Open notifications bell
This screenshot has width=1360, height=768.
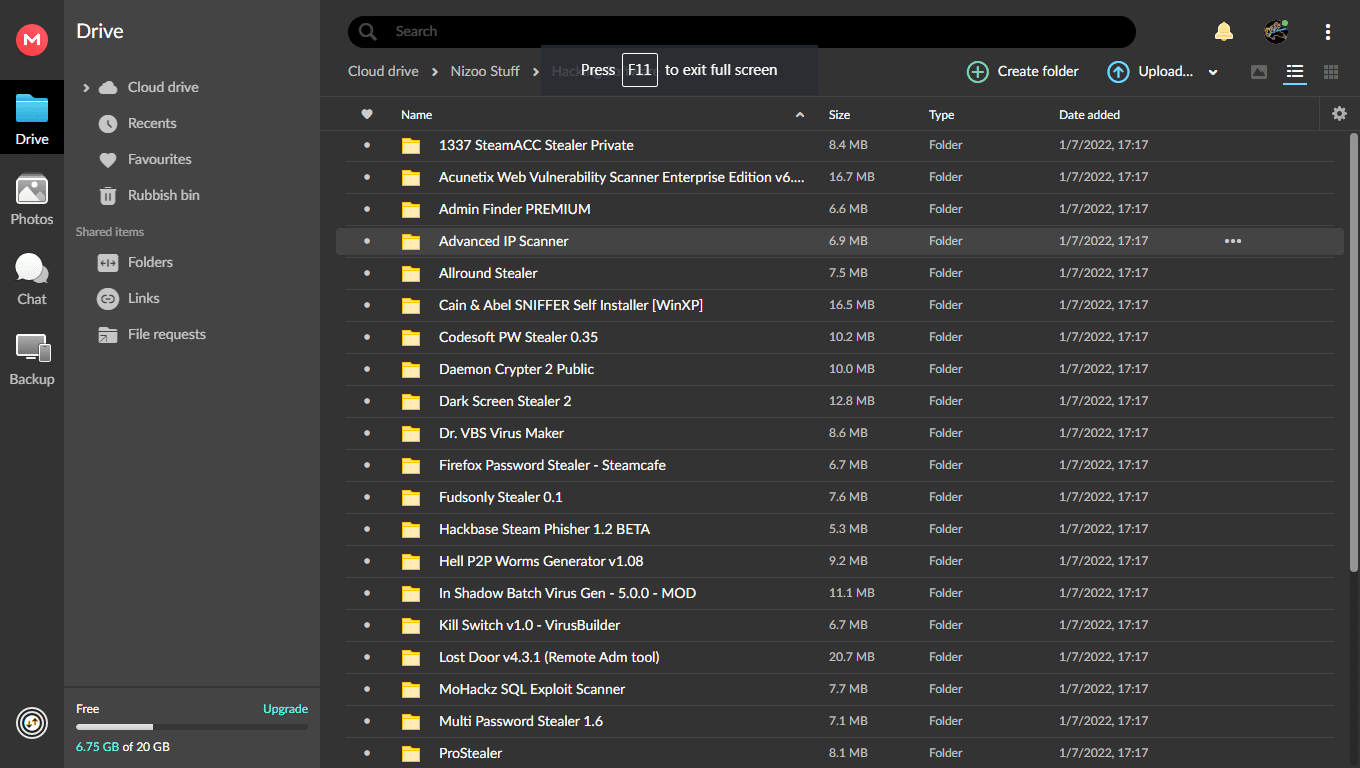pyautogui.click(x=1224, y=32)
